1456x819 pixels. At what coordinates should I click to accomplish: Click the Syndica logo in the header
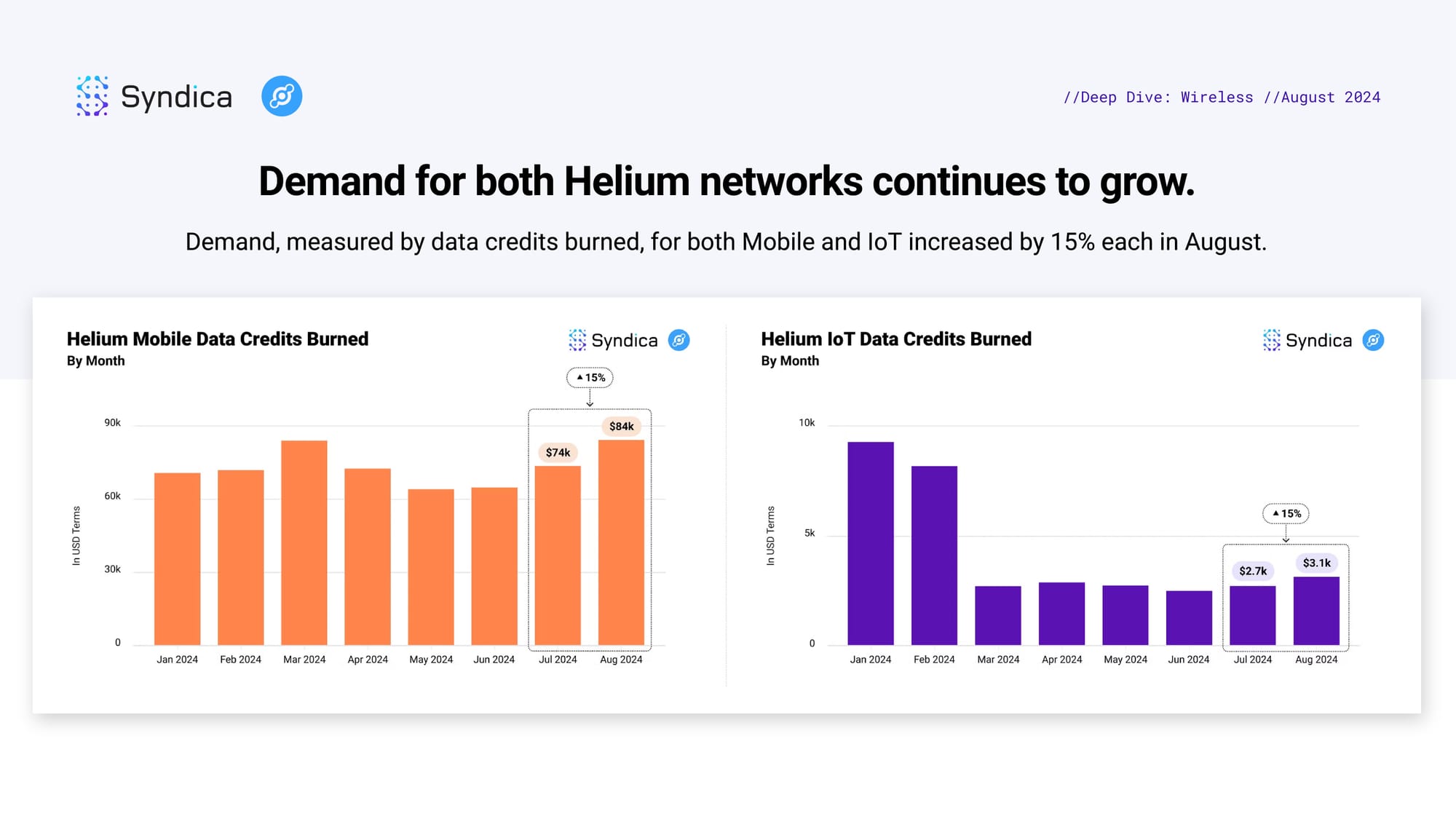[154, 96]
